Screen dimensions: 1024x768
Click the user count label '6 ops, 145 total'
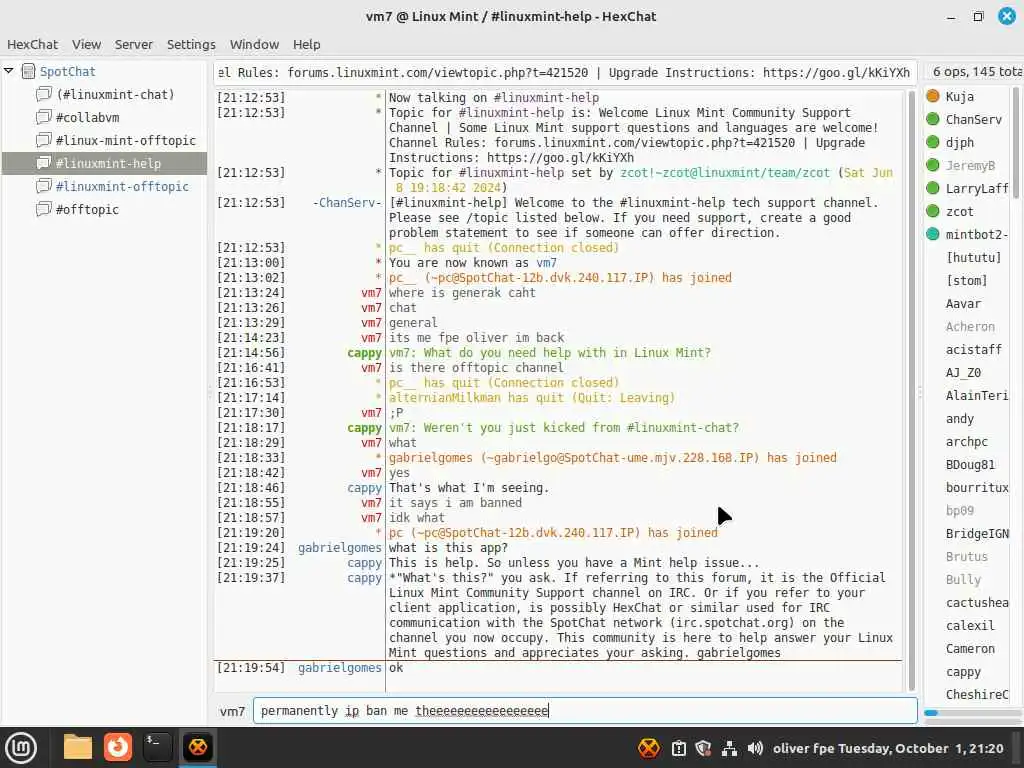[x=976, y=72]
